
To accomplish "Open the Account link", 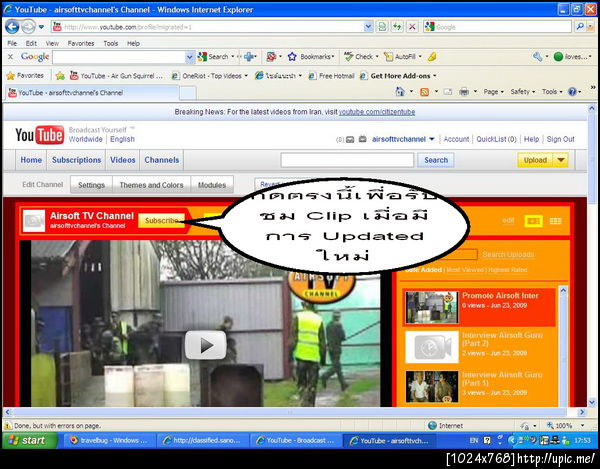I will (456, 139).
